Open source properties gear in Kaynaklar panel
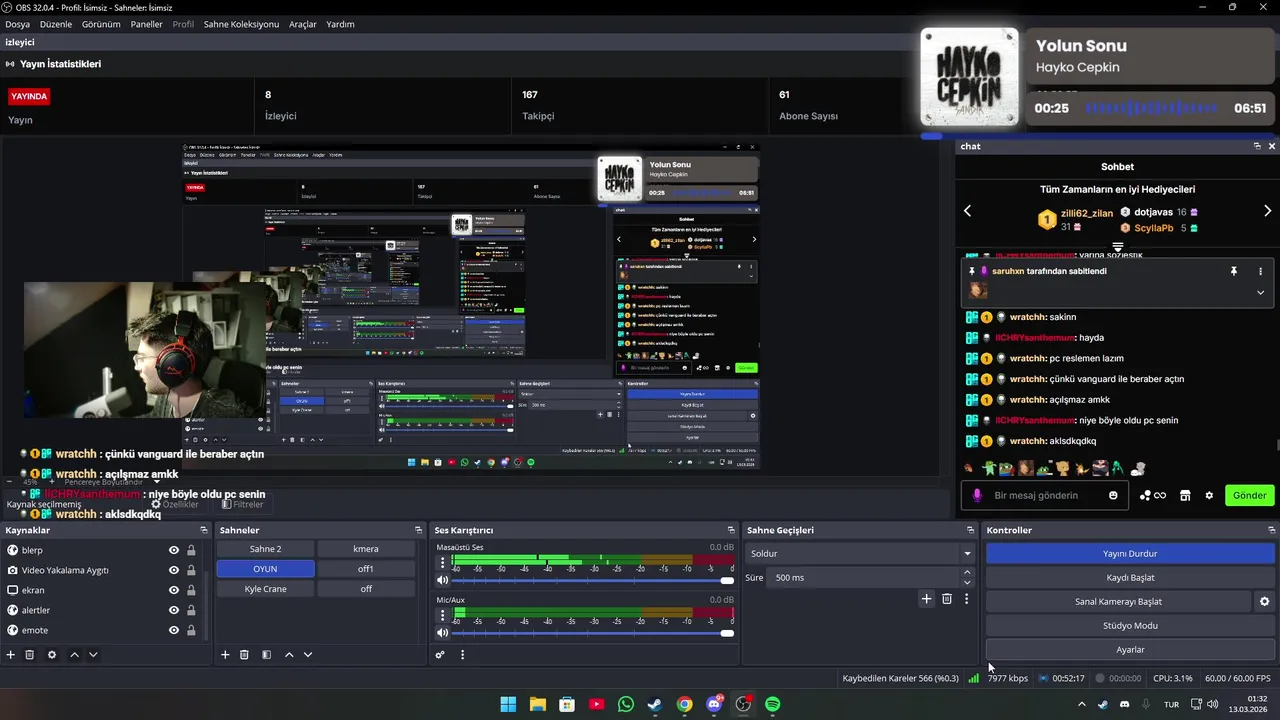This screenshot has width=1280, height=720. (x=52, y=655)
